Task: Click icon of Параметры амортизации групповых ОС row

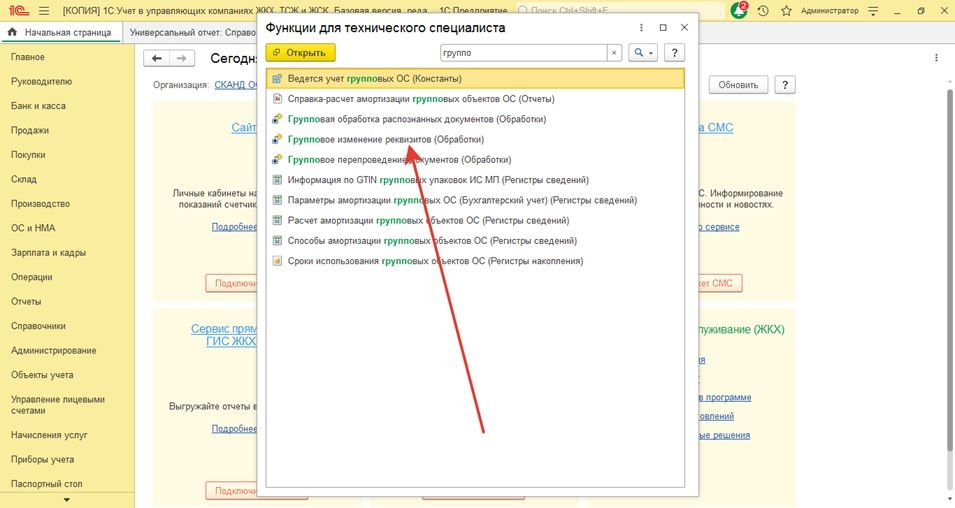Action: coord(277,200)
